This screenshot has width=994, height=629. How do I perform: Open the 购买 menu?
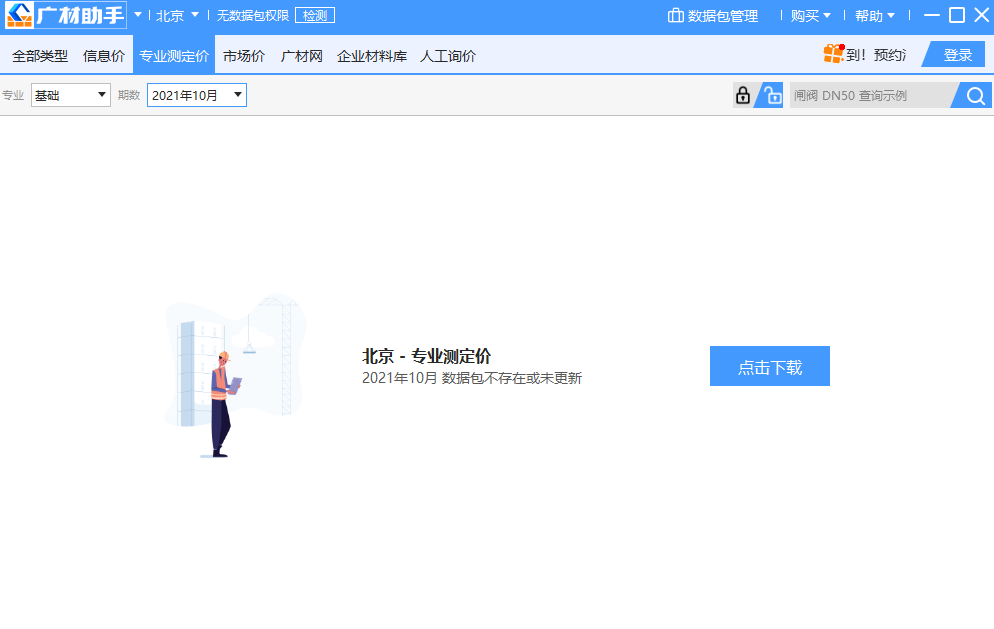[810, 16]
